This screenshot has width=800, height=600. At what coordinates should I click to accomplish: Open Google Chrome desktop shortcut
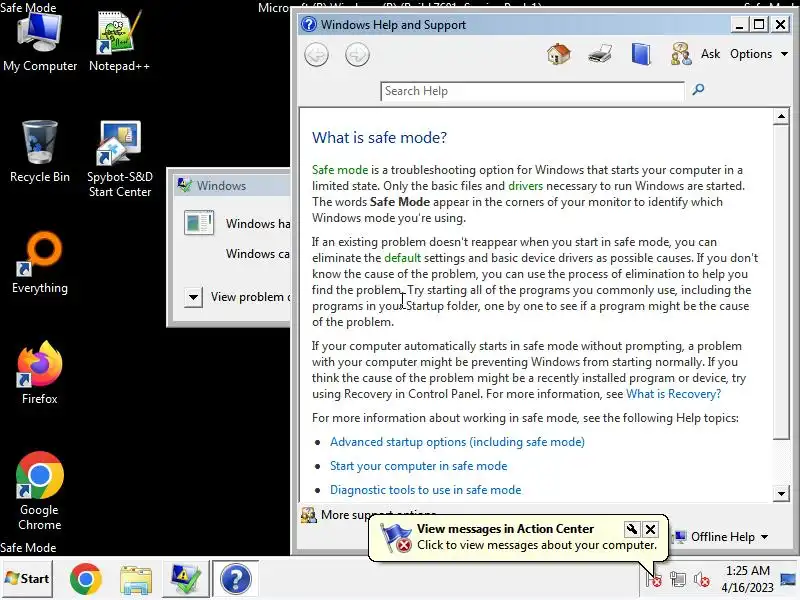point(40,491)
